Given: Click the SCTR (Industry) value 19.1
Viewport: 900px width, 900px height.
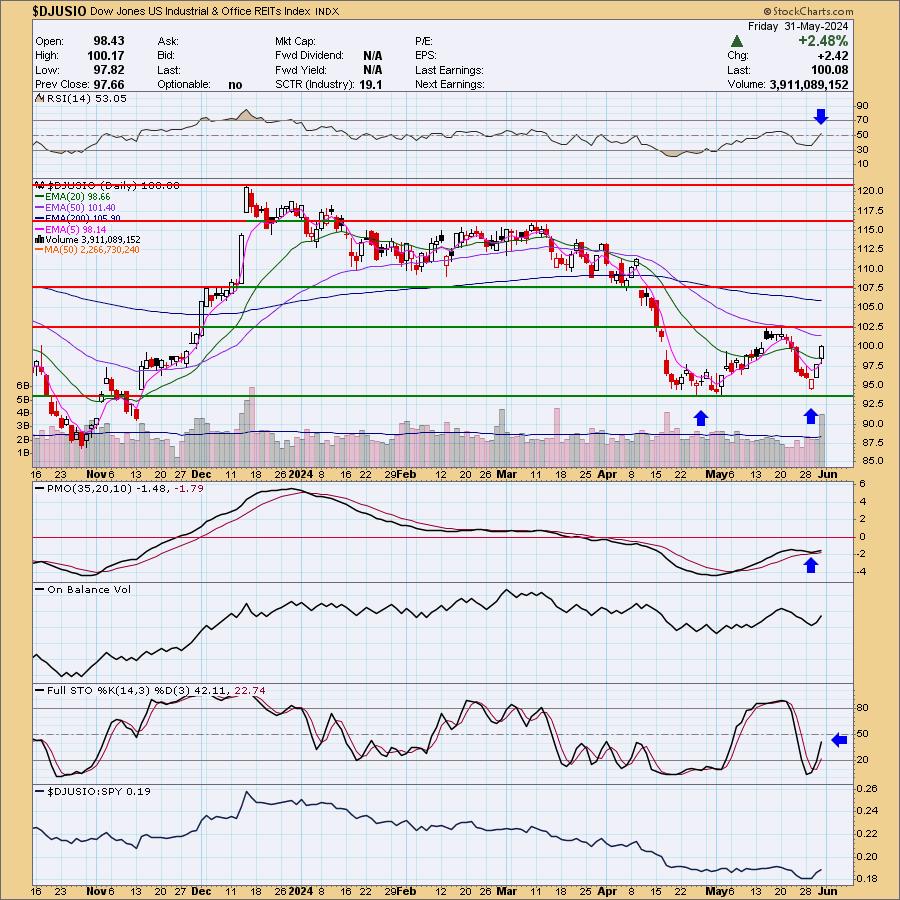Looking at the screenshot, I should [371, 84].
